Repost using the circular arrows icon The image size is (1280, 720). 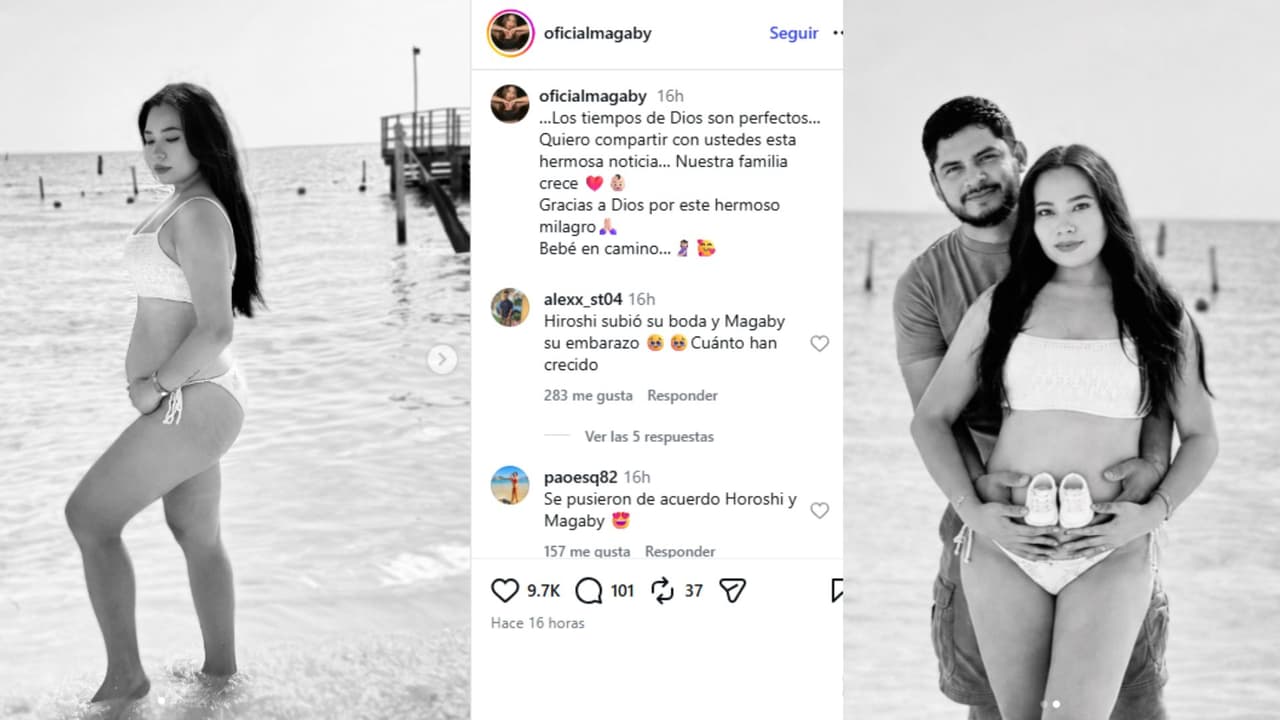coord(662,591)
